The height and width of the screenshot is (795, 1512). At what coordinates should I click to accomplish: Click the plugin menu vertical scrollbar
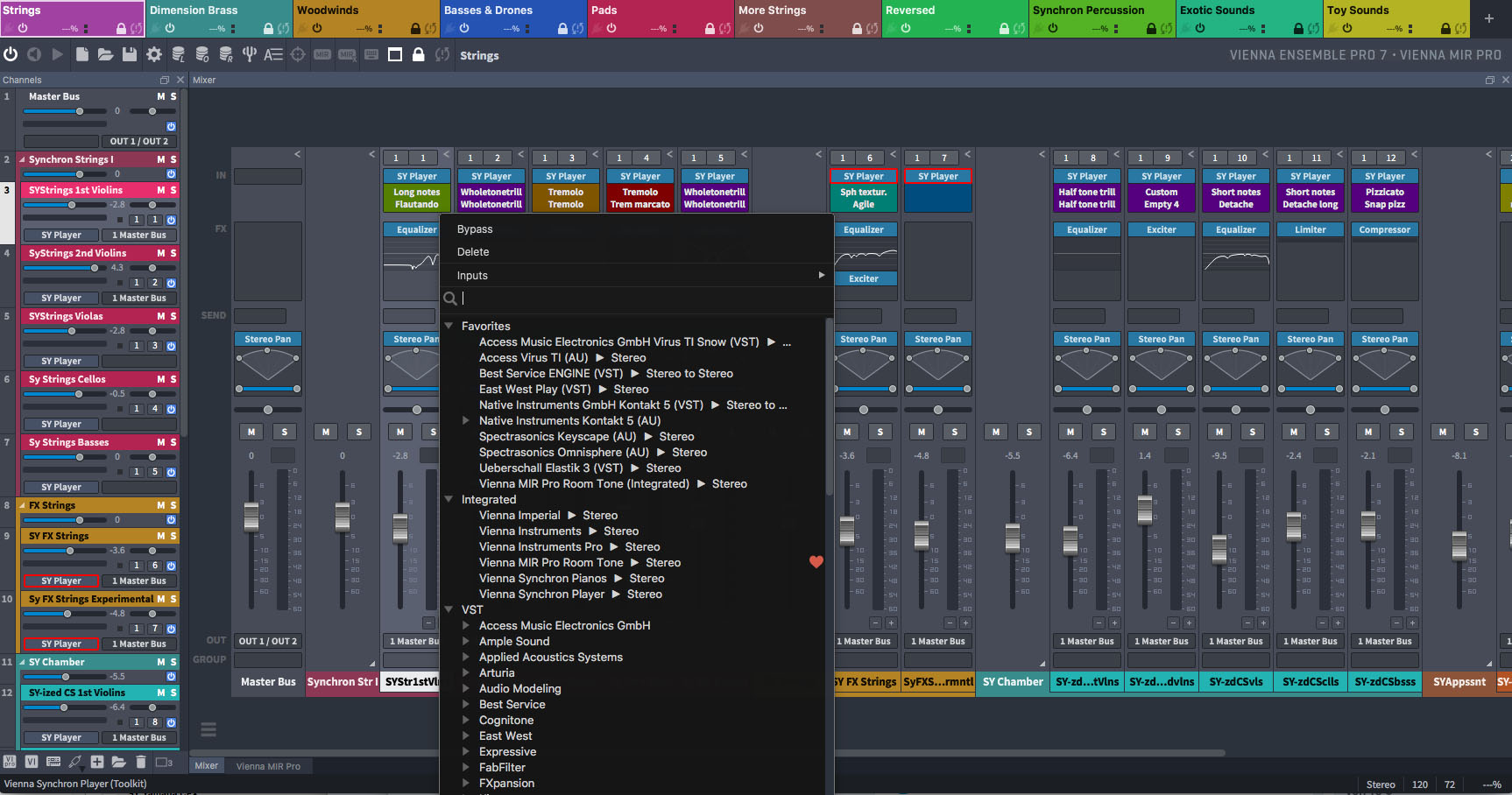(829, 407)
